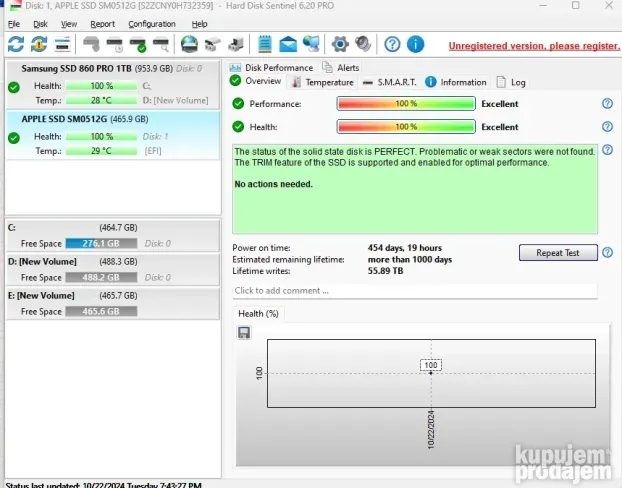Viewport: 622px width, 488px height.
Task: Click the envelope send-email toolbar icon
Action: [288, 44]
